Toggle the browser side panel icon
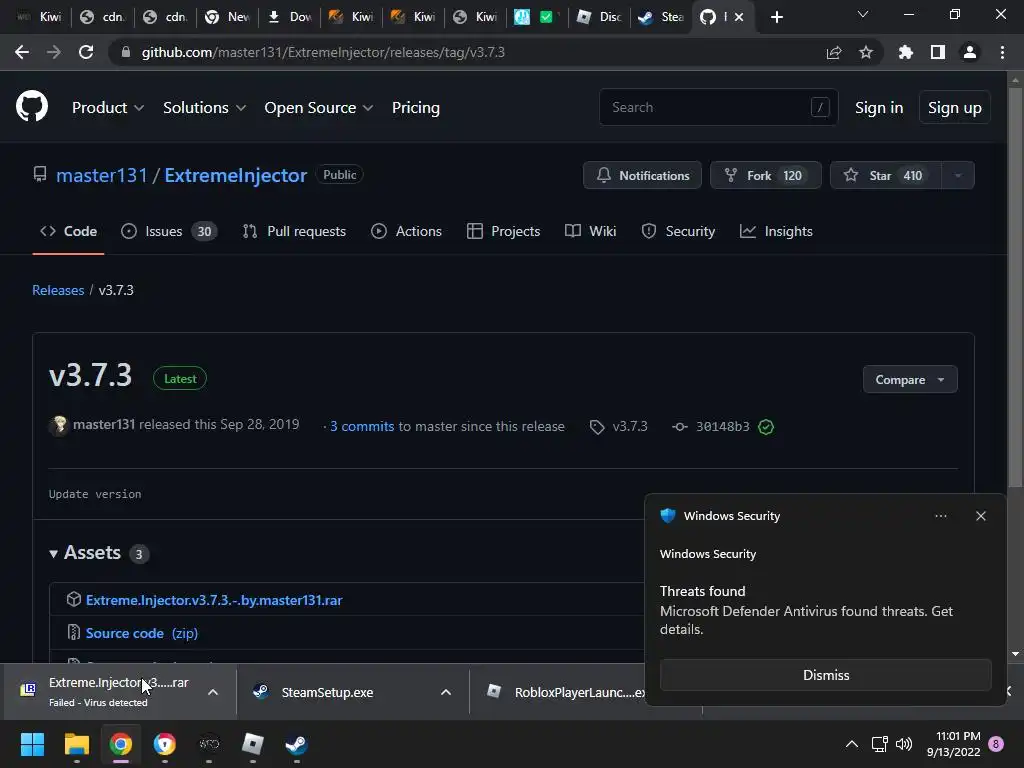The width and height of the screenshot is (1024, 768). tap(938, 52)
